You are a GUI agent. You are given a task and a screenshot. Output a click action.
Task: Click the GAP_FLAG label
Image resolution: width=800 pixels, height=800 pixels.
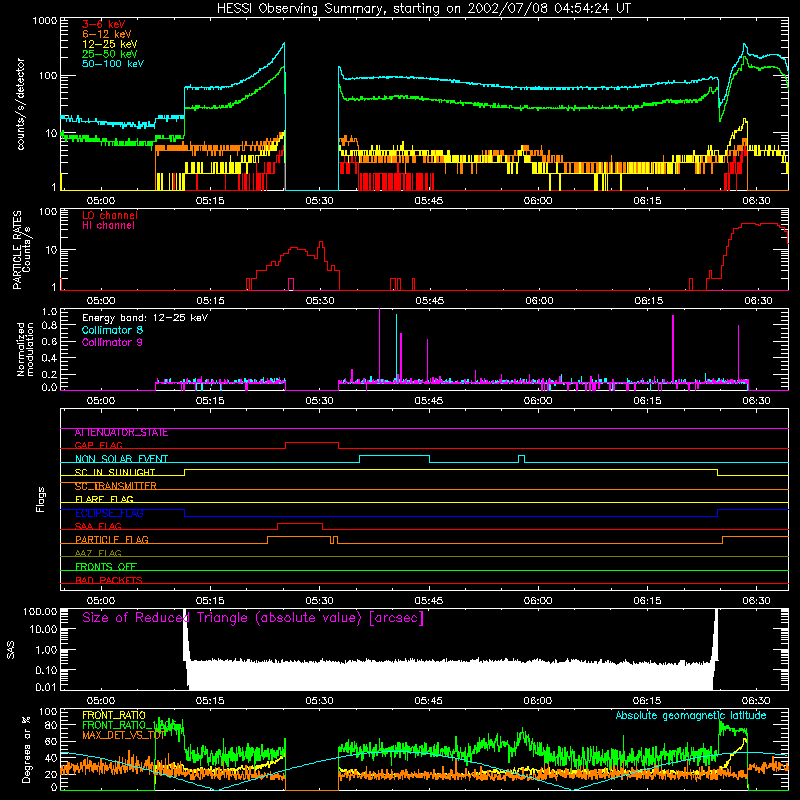pyautogui.click(x=98, y=446)
